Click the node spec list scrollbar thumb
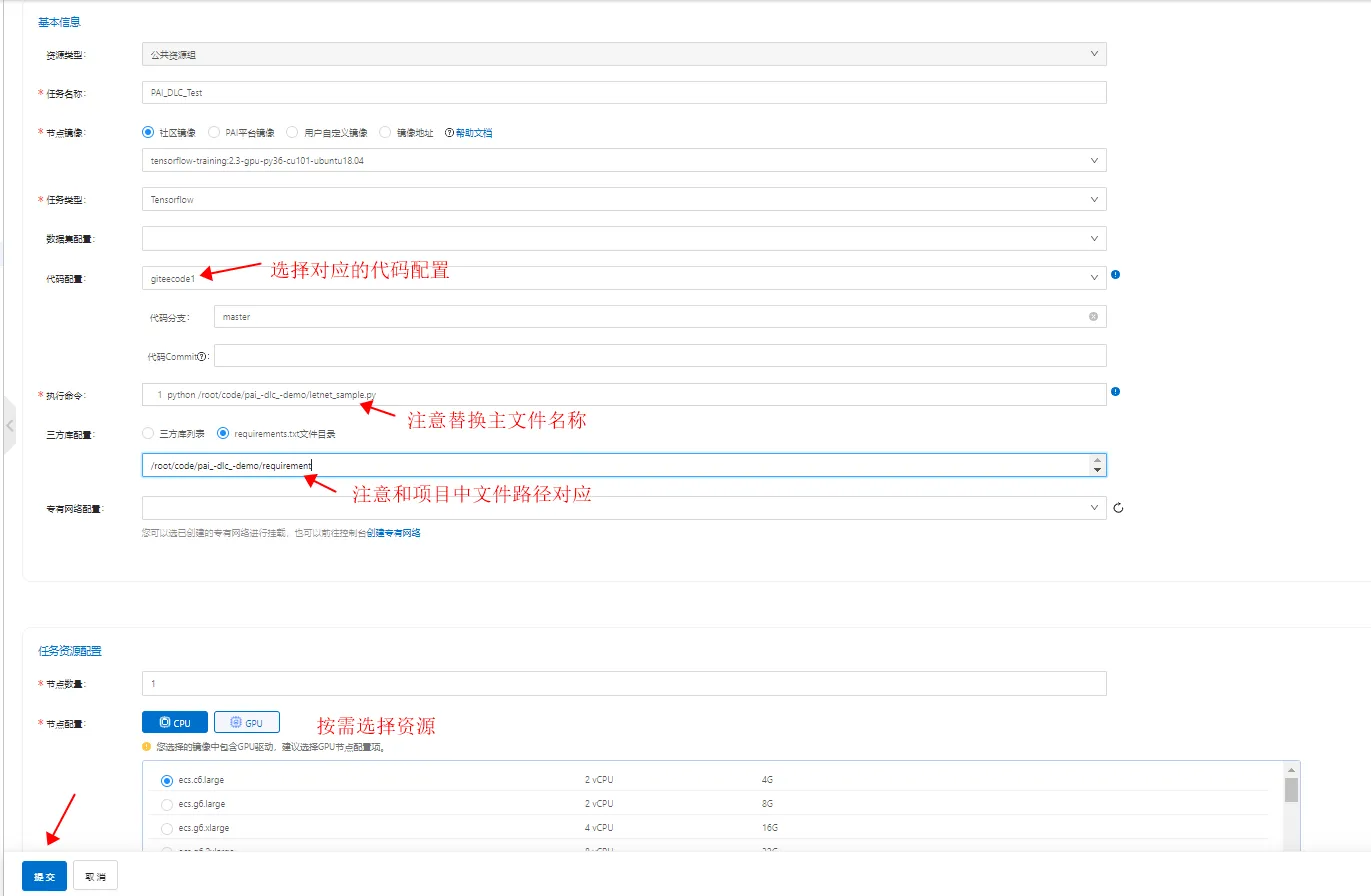The image size is (1371, 896). pos(1291,791)
